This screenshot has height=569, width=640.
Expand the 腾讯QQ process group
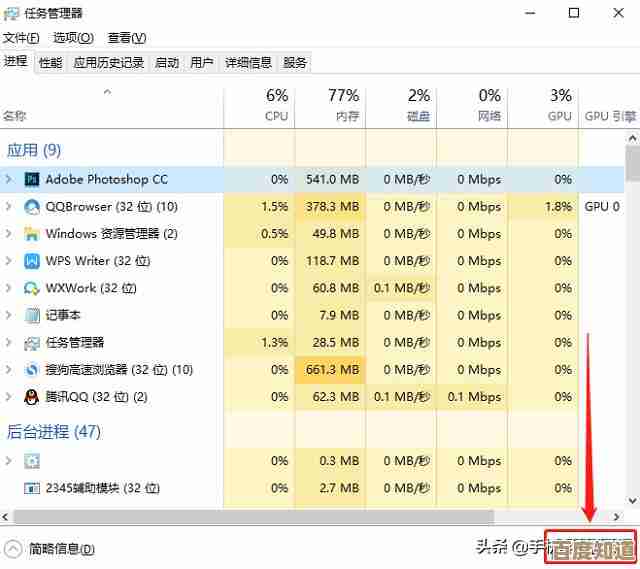[9, 397]
